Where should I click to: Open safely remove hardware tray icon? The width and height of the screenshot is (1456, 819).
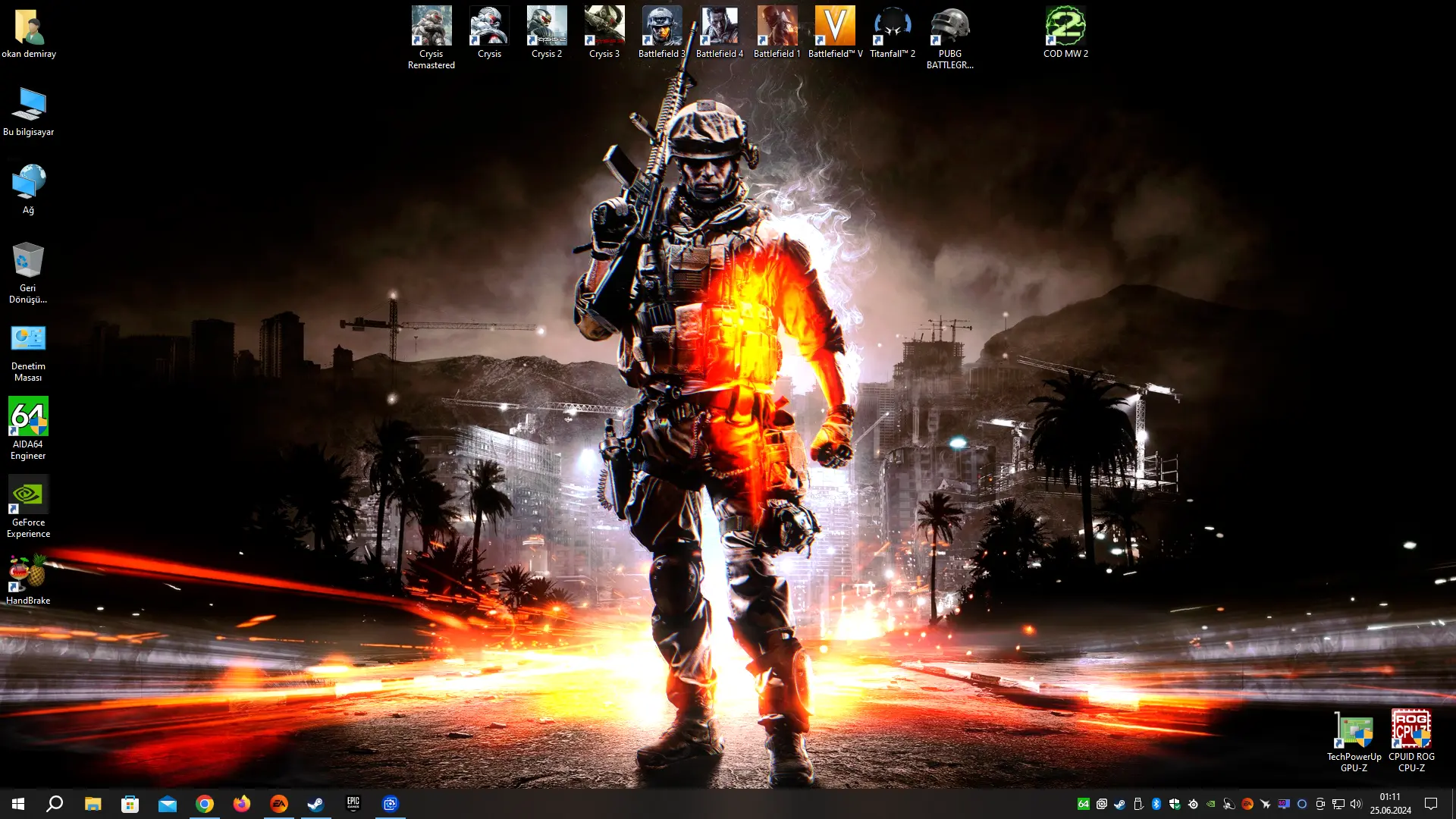[1138, 804]
